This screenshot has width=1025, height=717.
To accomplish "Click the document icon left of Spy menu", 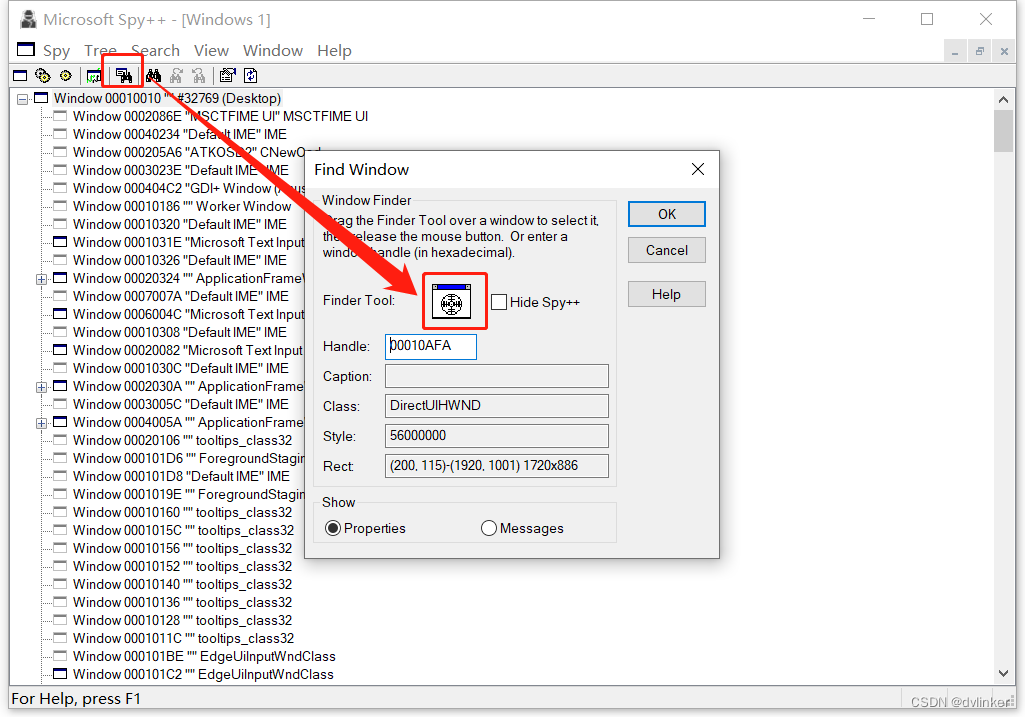I will pos(26,50).
